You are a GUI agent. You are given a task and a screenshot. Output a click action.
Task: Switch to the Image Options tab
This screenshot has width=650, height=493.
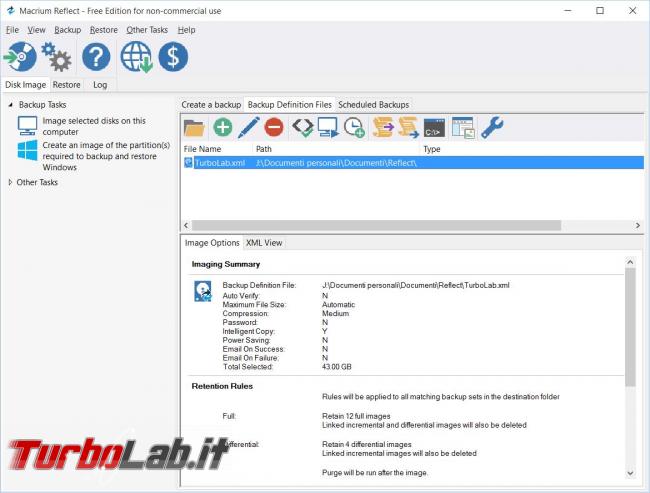tap(212, 243)
